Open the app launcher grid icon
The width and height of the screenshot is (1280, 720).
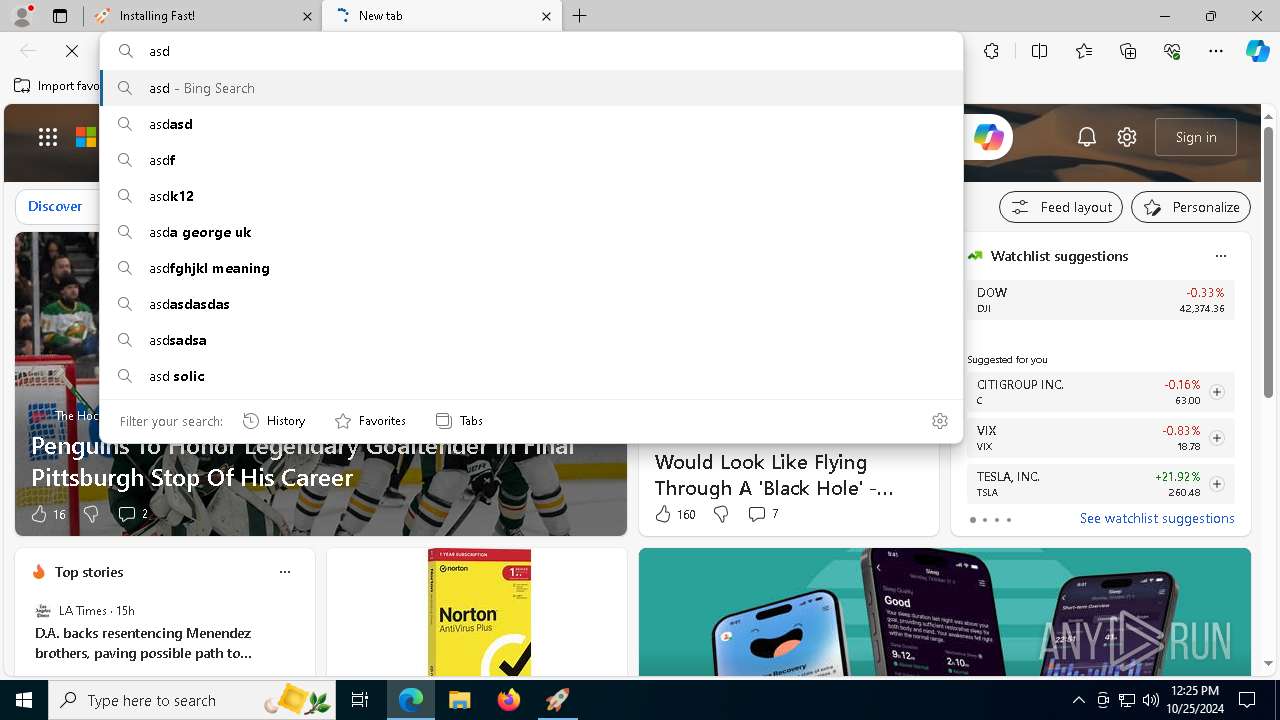48,138
